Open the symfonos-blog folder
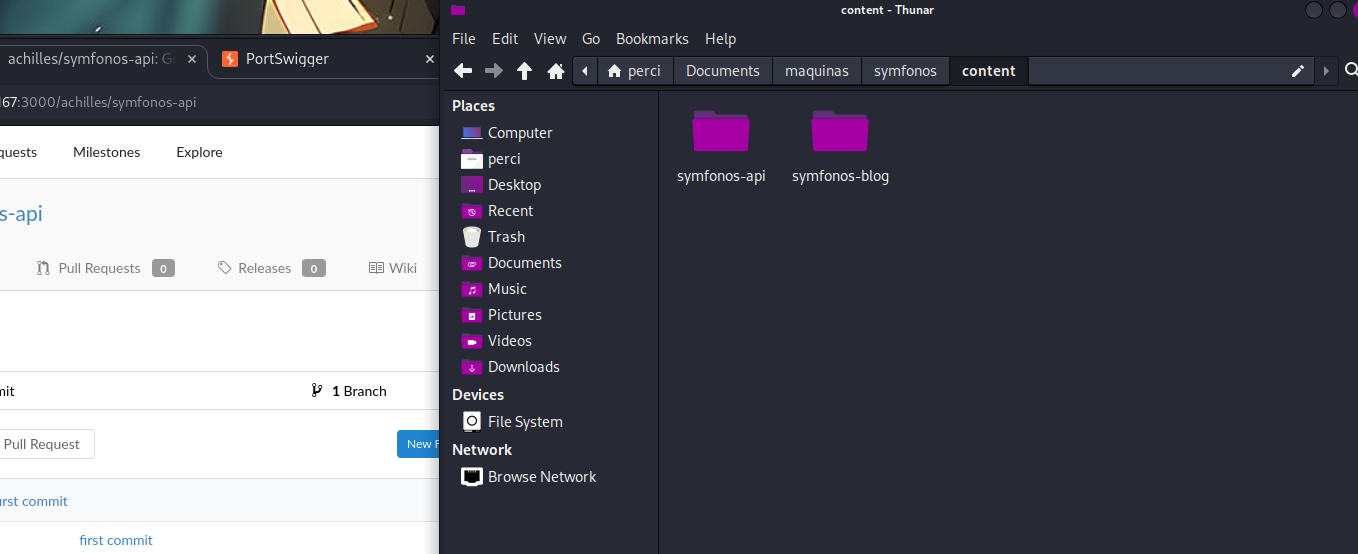Viewport: 1358px width, 554px height. pos(840,147)
